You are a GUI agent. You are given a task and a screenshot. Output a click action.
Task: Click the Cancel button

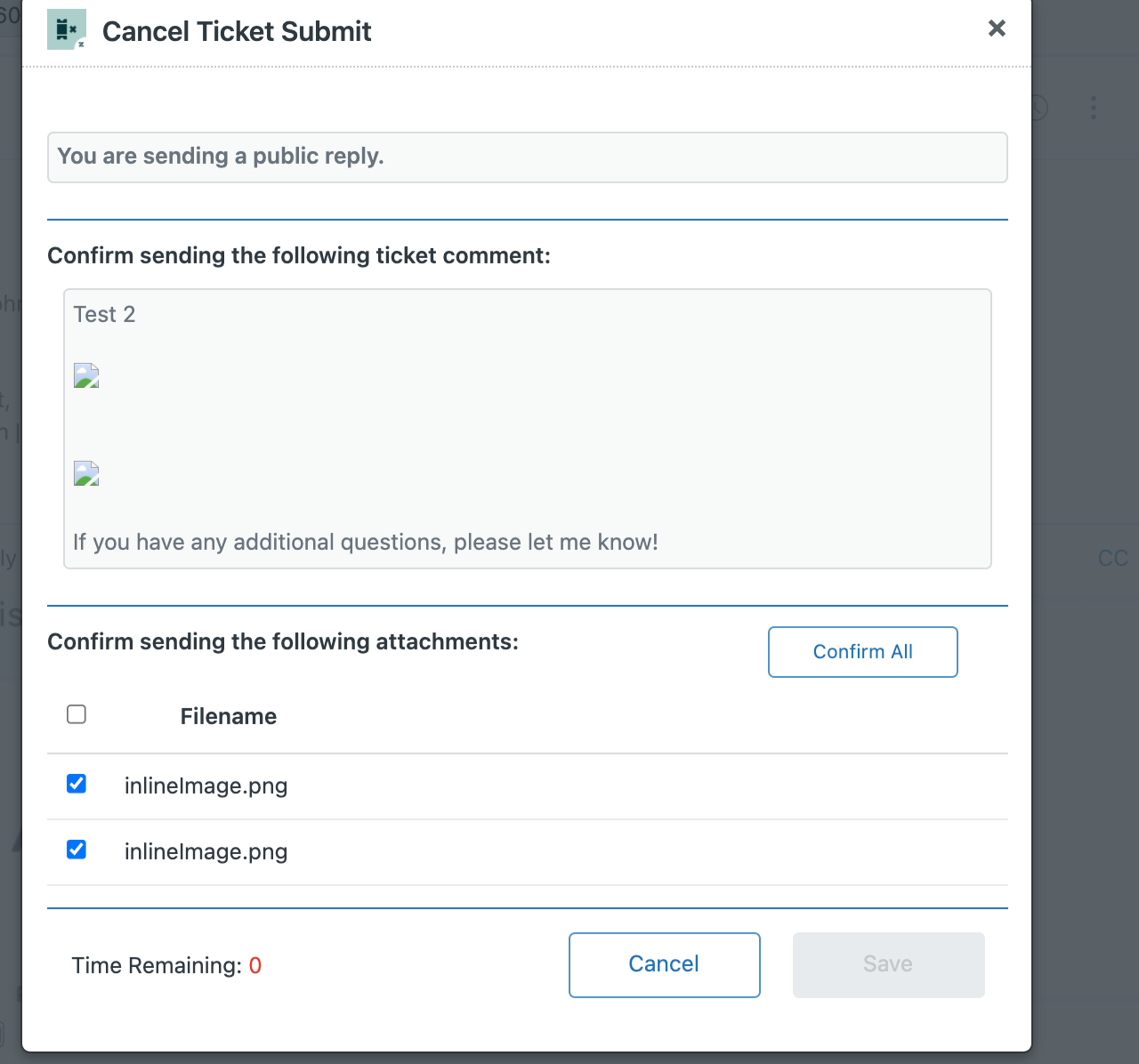click(x=664, y=964)
